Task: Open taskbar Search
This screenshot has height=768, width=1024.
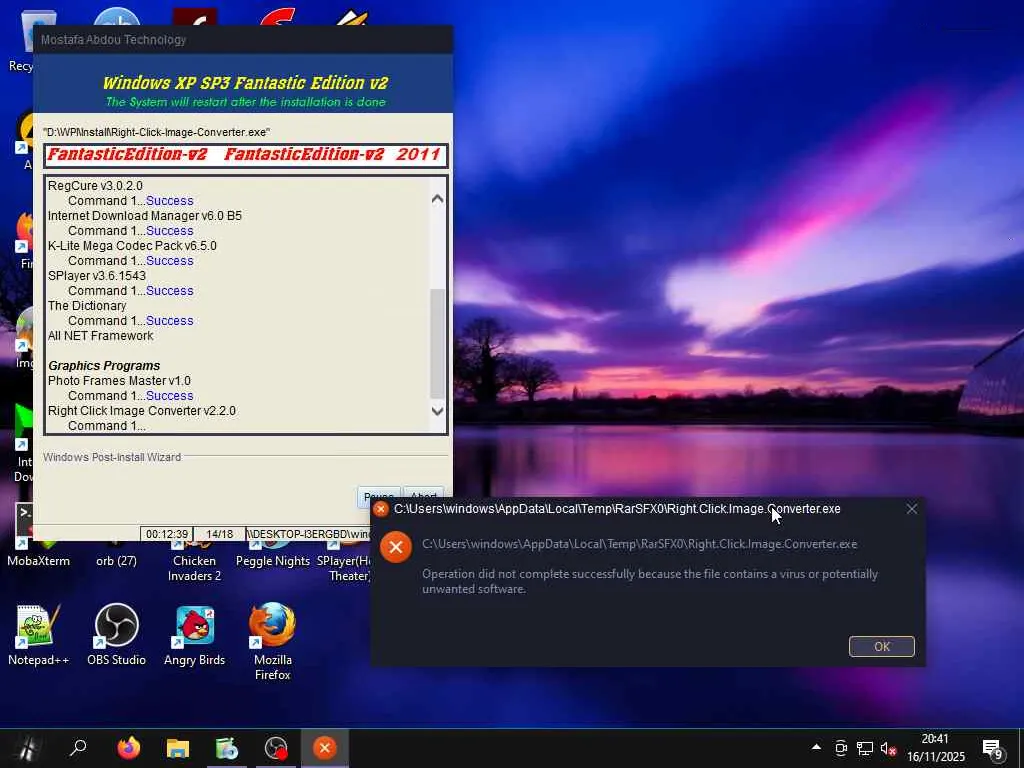Action: click(x=78, y=748)
